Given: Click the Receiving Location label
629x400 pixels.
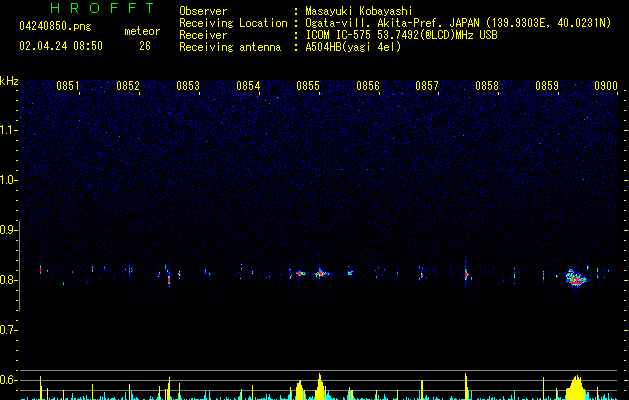Looking at the screenshot, I should (x=233, y=23).
